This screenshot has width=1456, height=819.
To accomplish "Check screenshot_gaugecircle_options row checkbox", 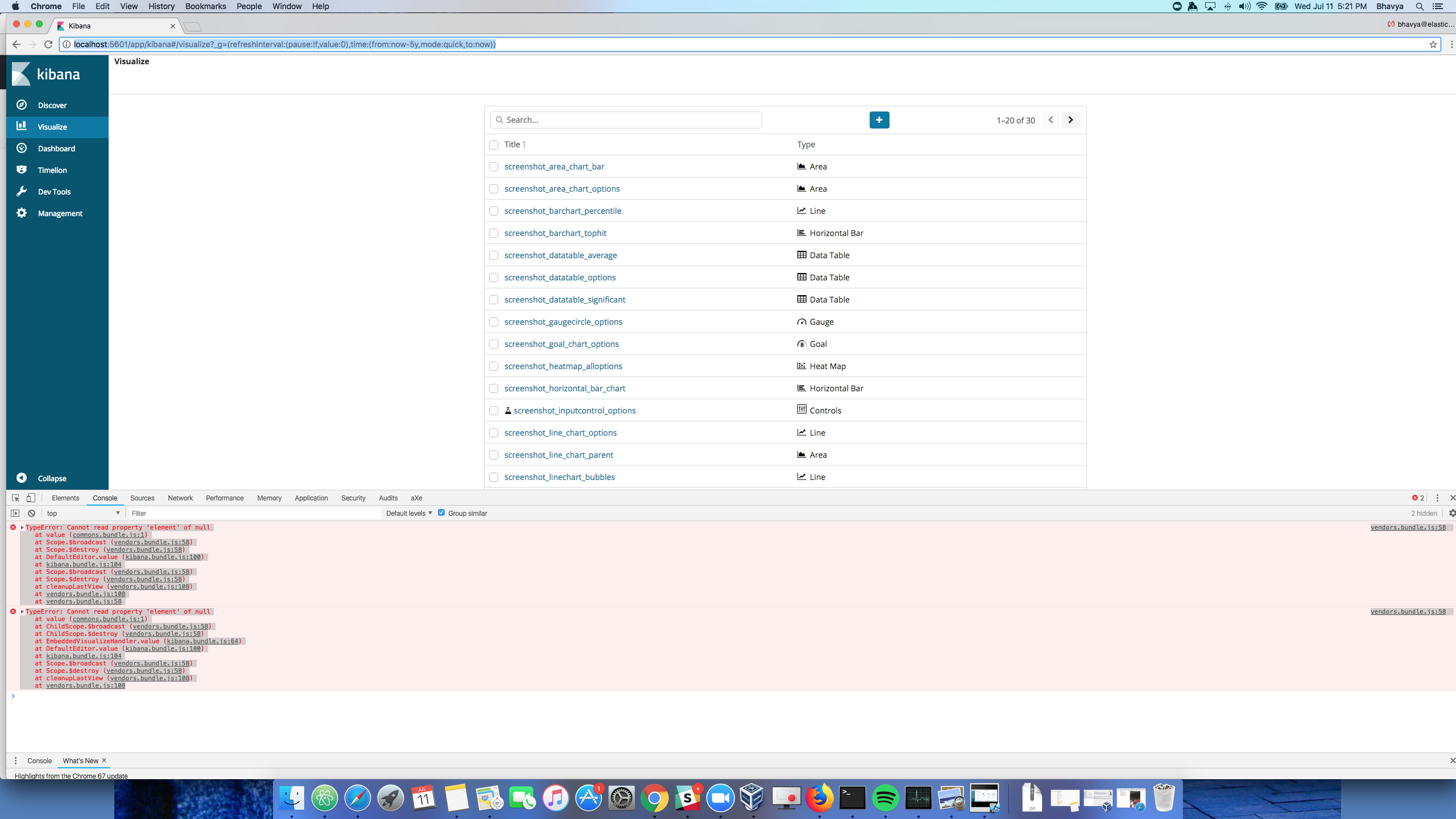I will click(494, 322).
